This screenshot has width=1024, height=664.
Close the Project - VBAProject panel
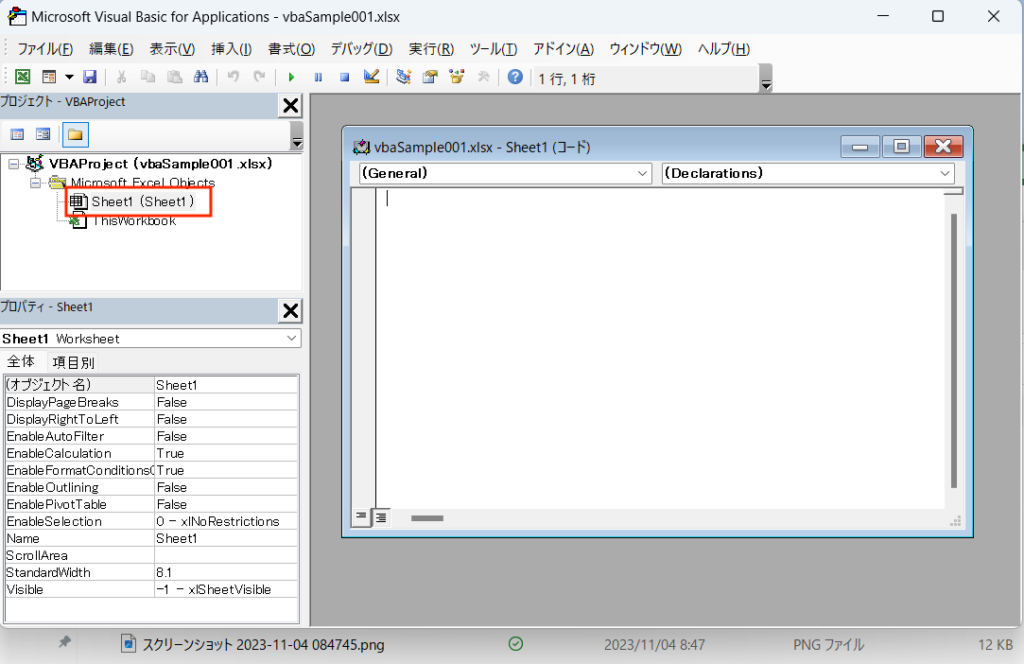[291, 106]
